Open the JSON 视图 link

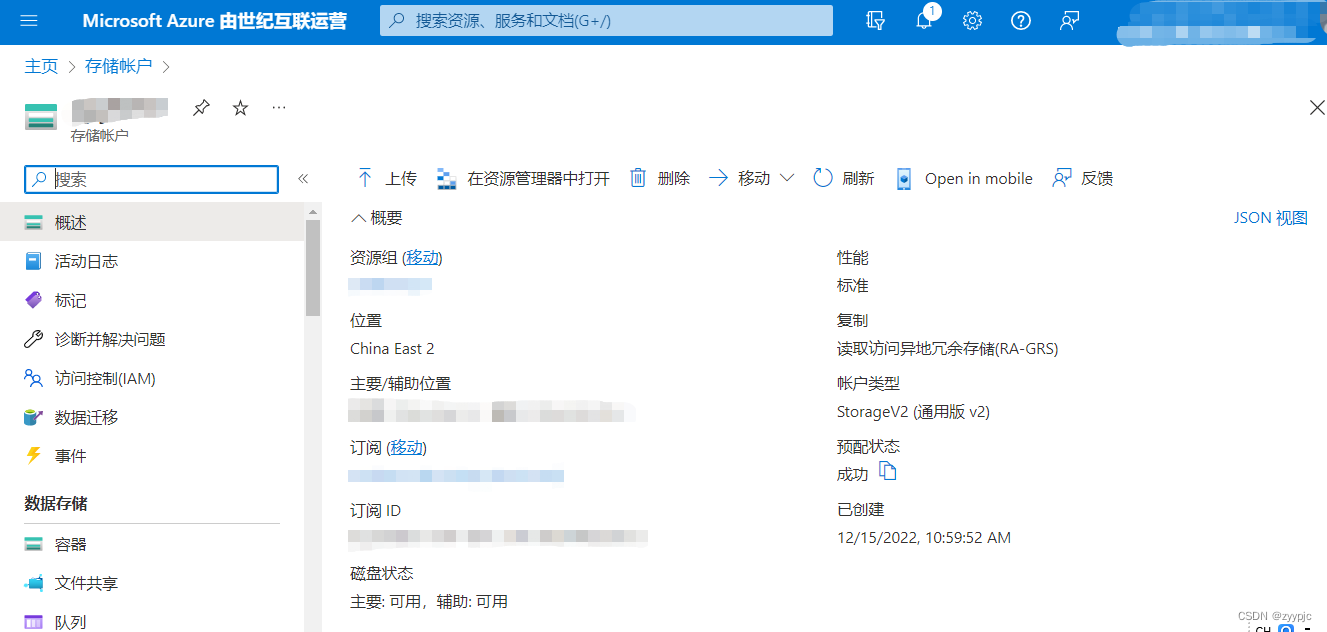coord(1271,218)
